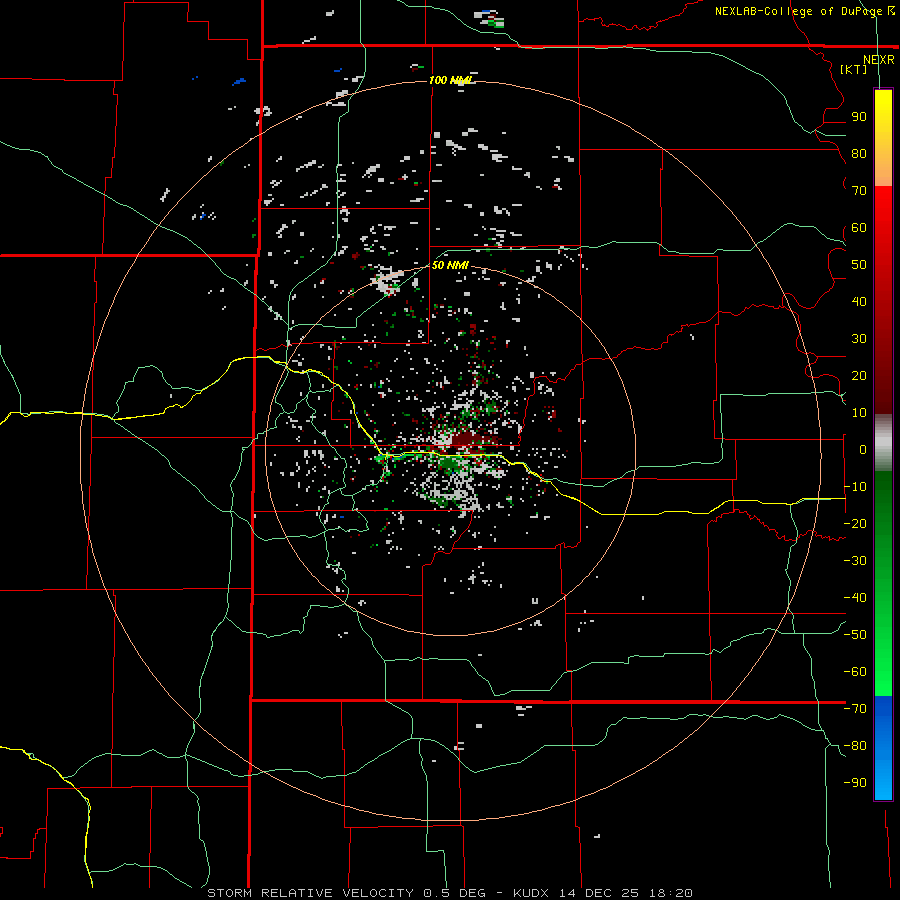The height and width of the screenshot is (900, 900).
Task: Click the -20 value on velocity scale
Action: (855, 523)
